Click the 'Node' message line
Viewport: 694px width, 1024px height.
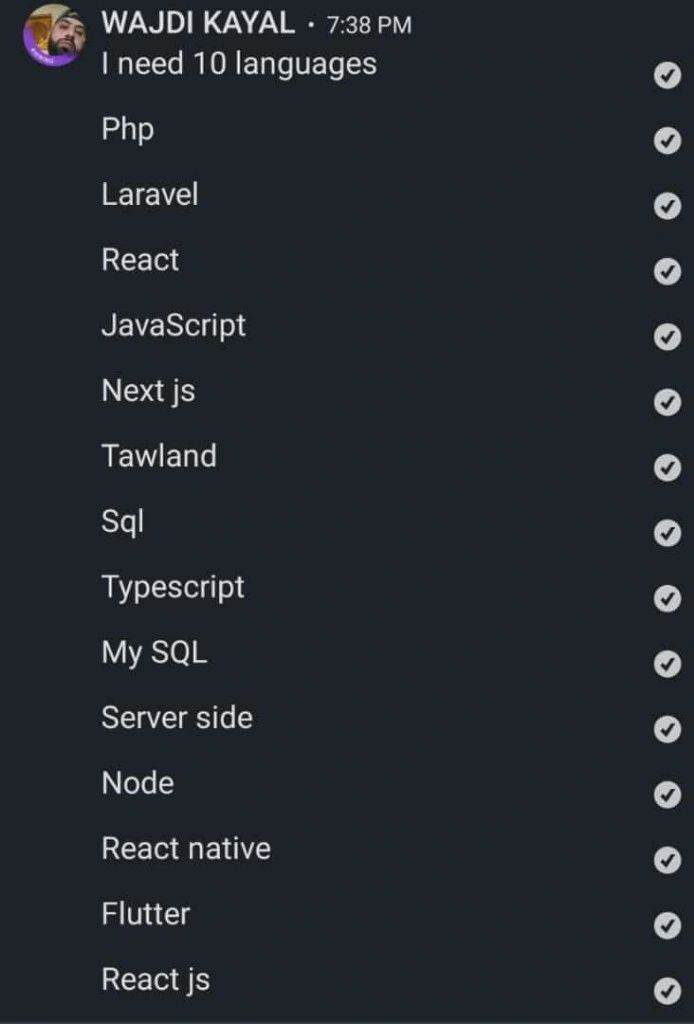pos(138,783)
